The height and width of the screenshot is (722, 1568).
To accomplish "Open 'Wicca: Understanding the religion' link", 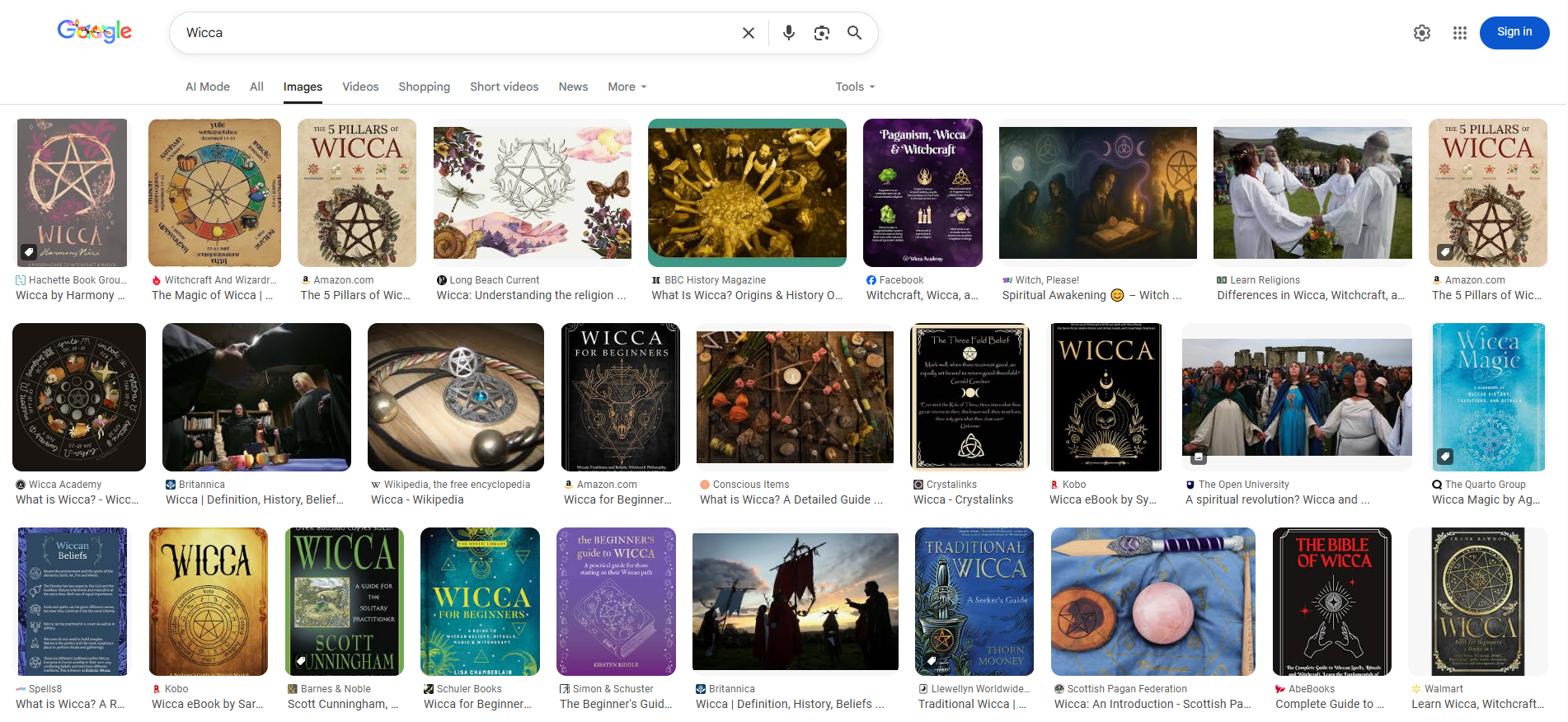I will (531, 295).
